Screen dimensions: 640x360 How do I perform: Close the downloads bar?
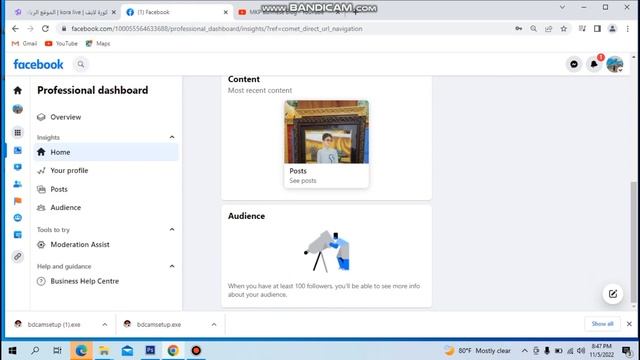tap(629, 324)
